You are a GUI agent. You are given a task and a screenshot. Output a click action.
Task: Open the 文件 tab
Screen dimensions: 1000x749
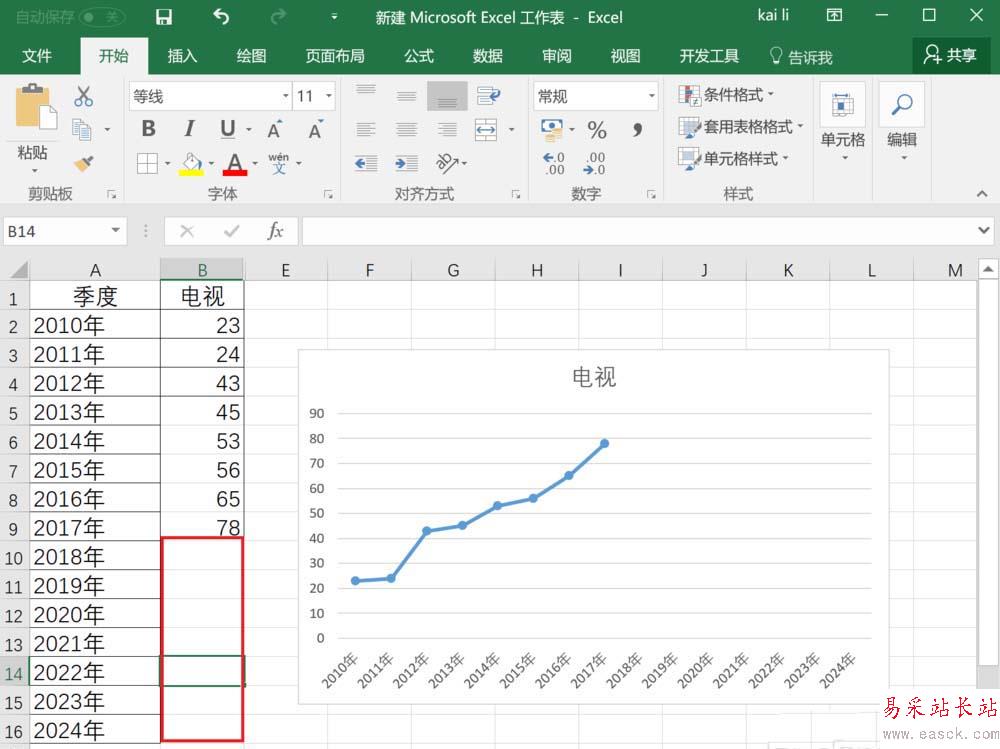pyautogui.click(x=37, y=56)
